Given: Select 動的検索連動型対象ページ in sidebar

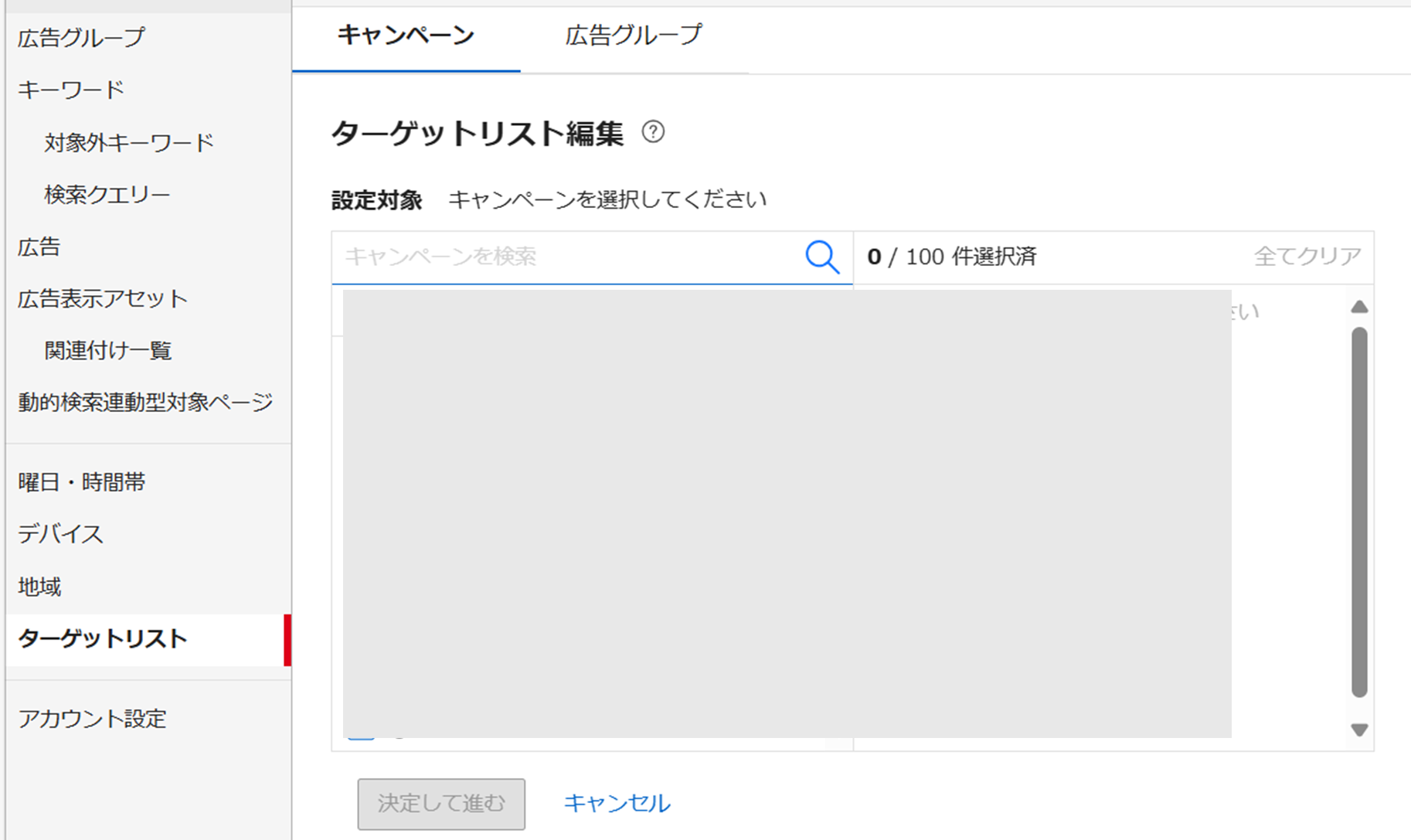Looking at the screenshot, I should coord(145,403).
